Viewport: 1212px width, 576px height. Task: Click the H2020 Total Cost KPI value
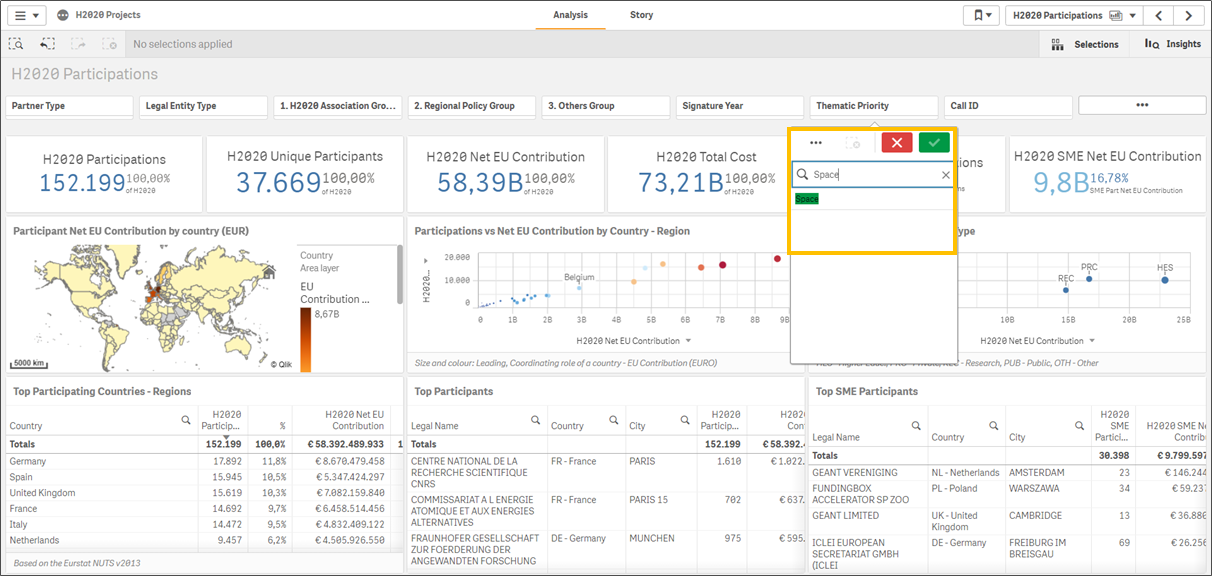(681, 182)
